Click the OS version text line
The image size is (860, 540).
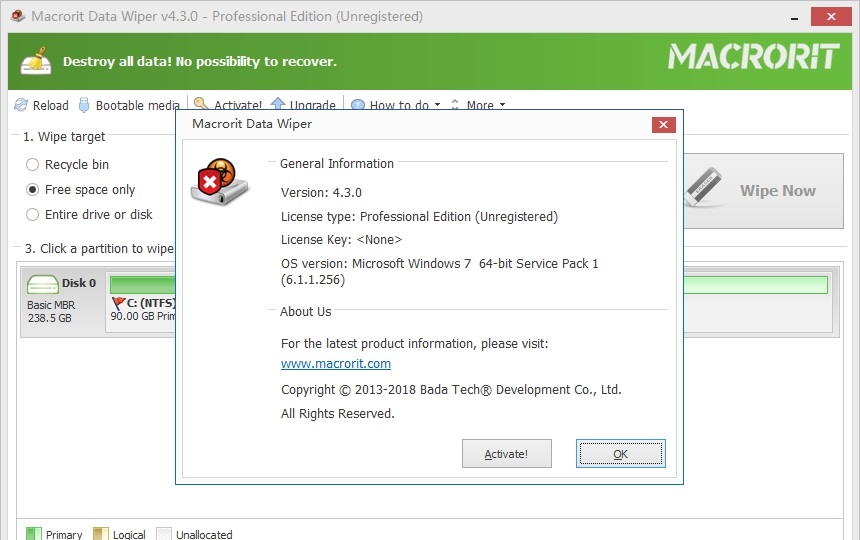click(x=440, y=271)
